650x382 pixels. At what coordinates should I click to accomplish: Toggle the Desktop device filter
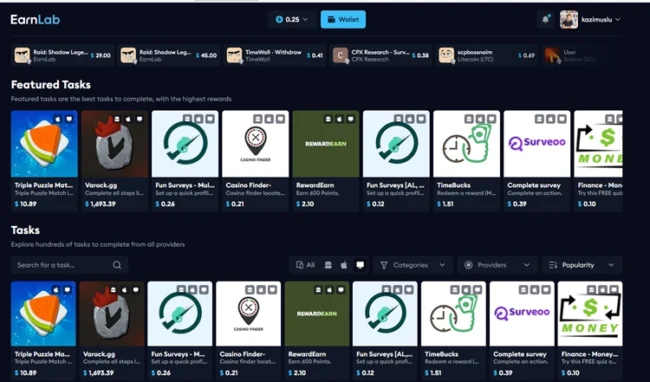[x=360, y=265]
